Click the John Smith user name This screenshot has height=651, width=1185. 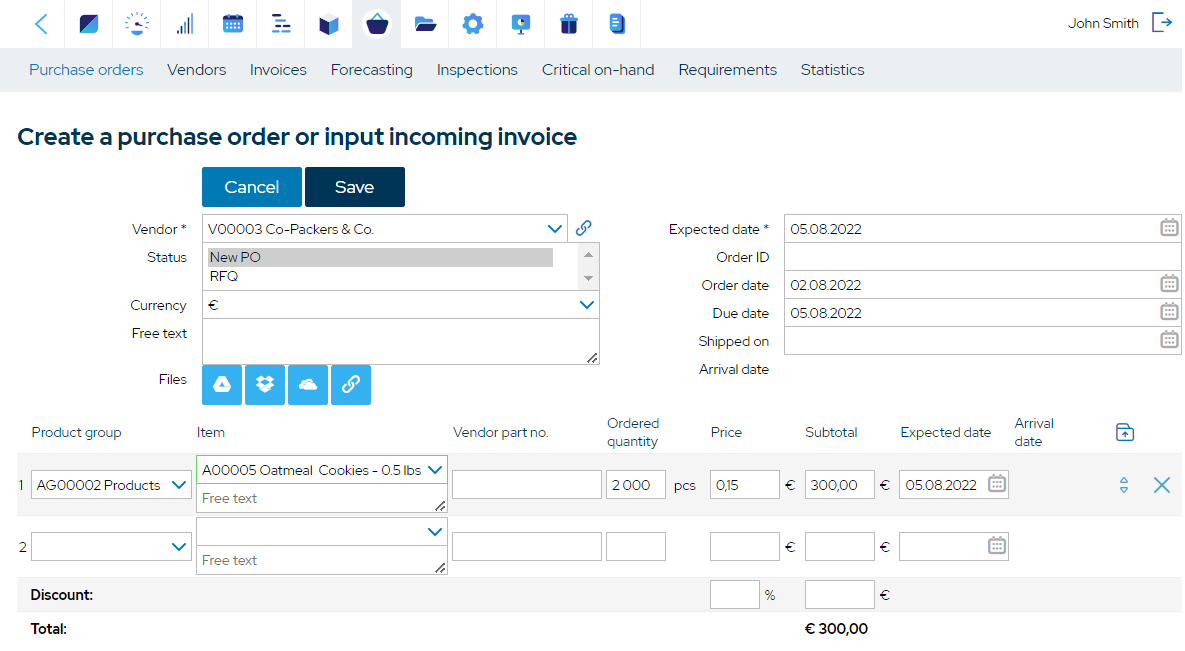click(1103, 23)
